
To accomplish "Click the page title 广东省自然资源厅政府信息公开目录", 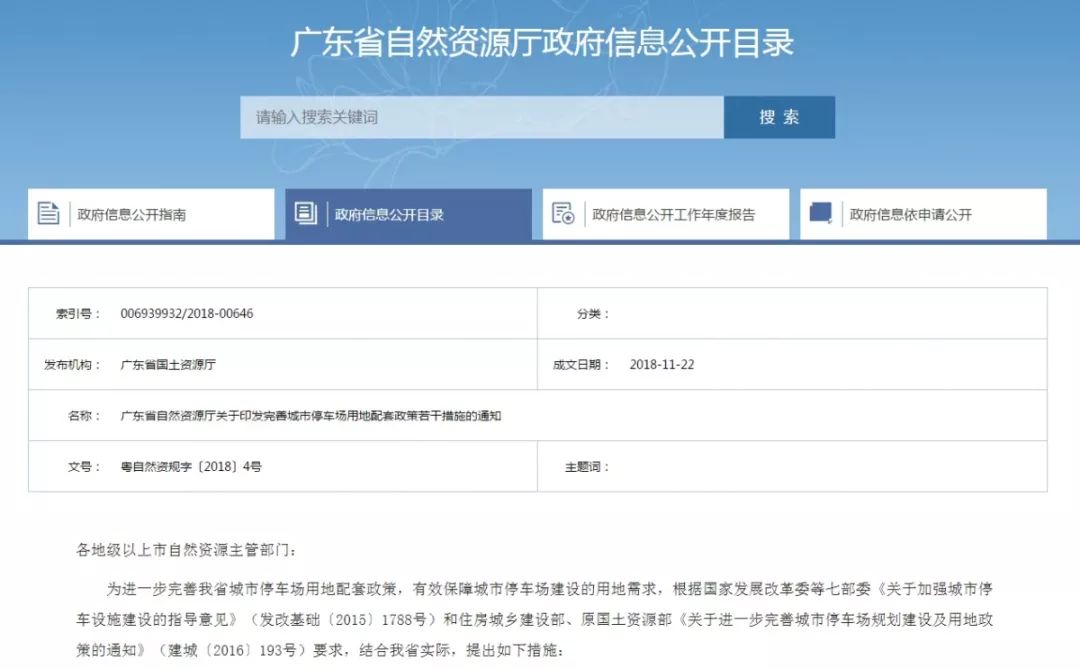I will [541, 43].
